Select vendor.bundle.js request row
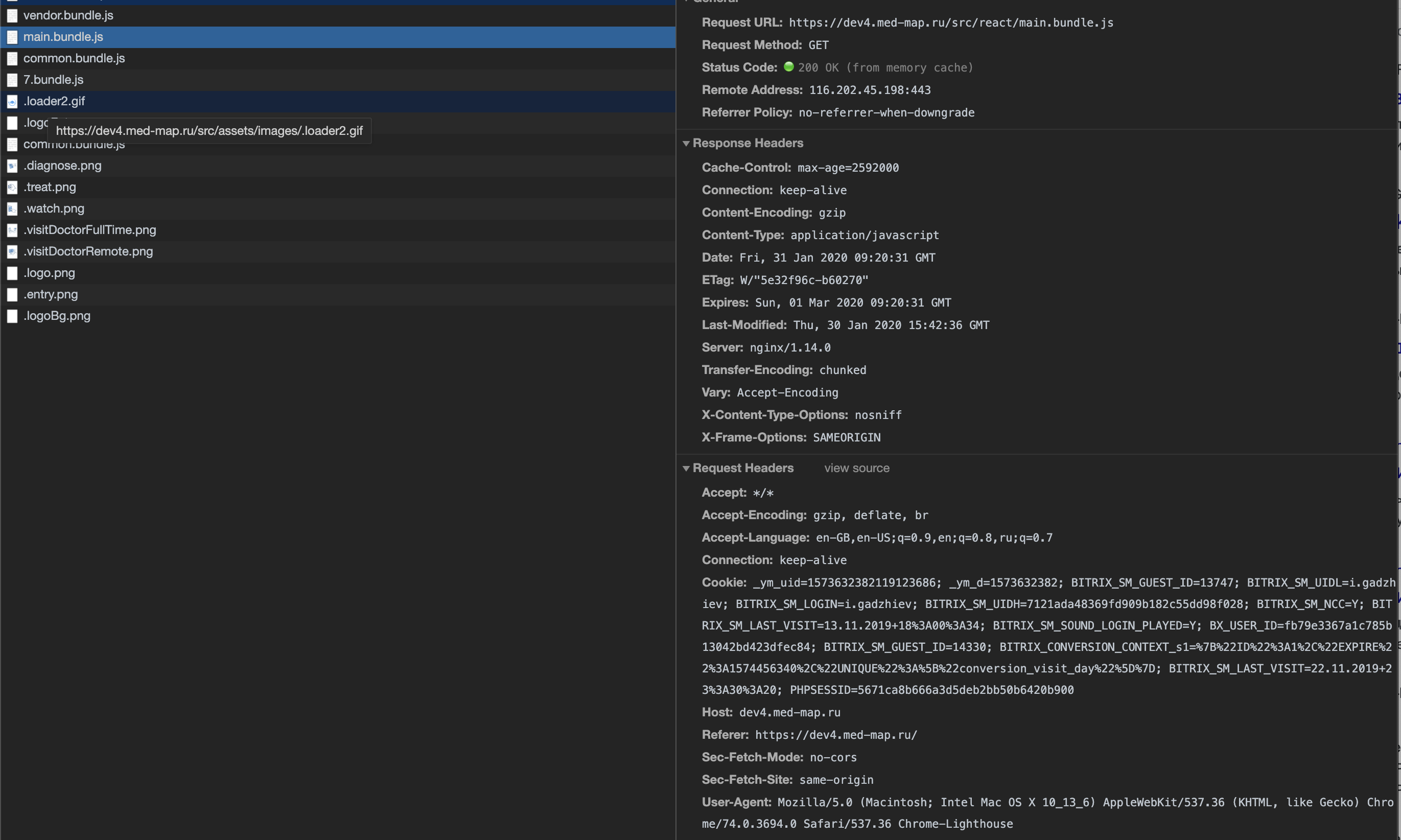This screenshot has height=840, width=1401. (338, 16)
